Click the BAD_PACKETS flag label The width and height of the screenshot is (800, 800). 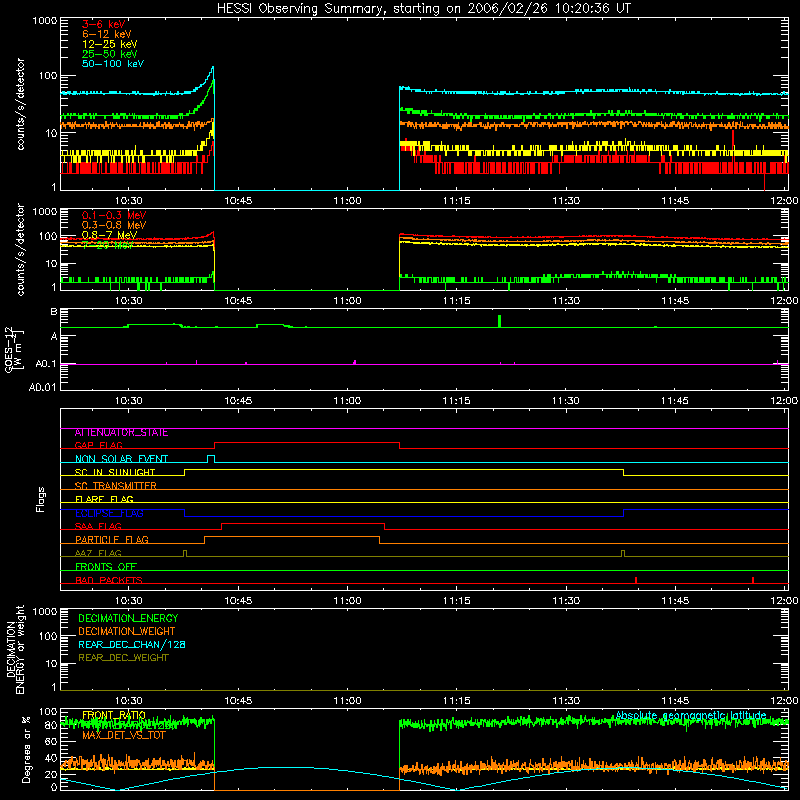pyautogui.click(x=109, y=580)
